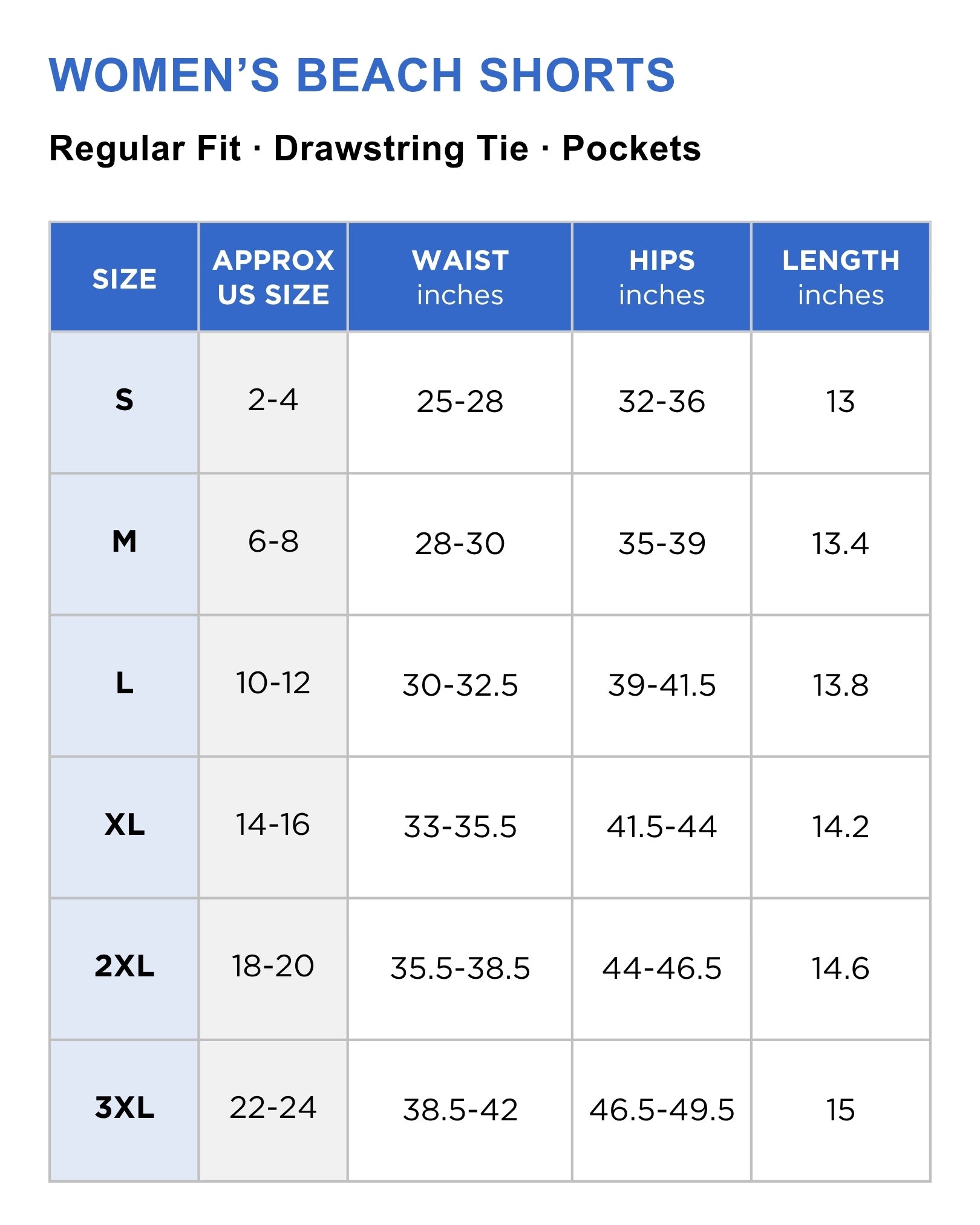Click the APPROX US SIZE header
The image size is (980, 1225).
tap(273, 278)
